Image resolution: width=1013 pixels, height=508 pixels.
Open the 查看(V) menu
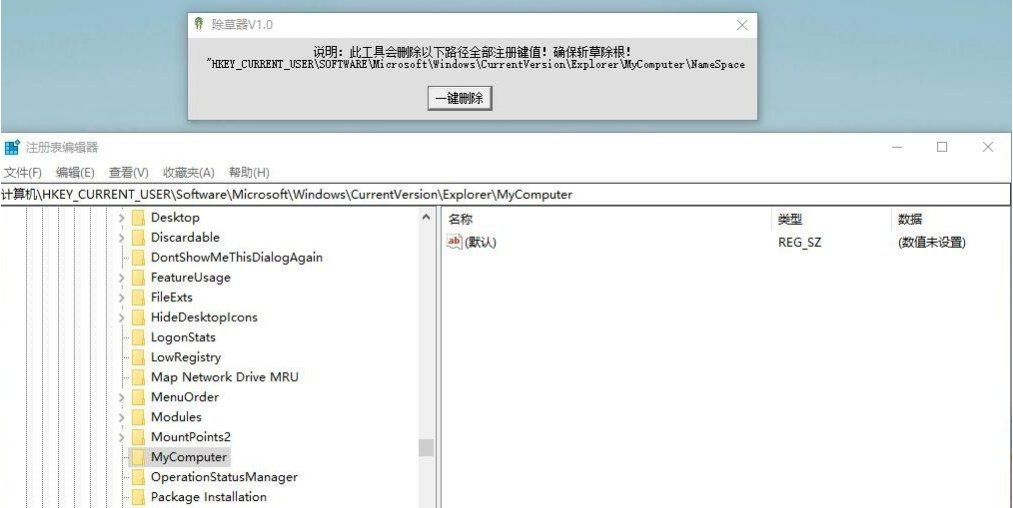129,173
